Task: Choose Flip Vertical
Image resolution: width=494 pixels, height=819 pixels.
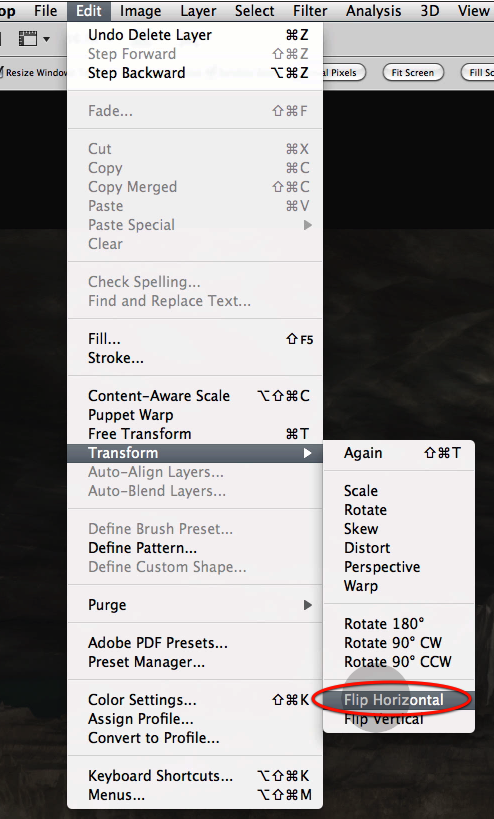Action: 399,719
